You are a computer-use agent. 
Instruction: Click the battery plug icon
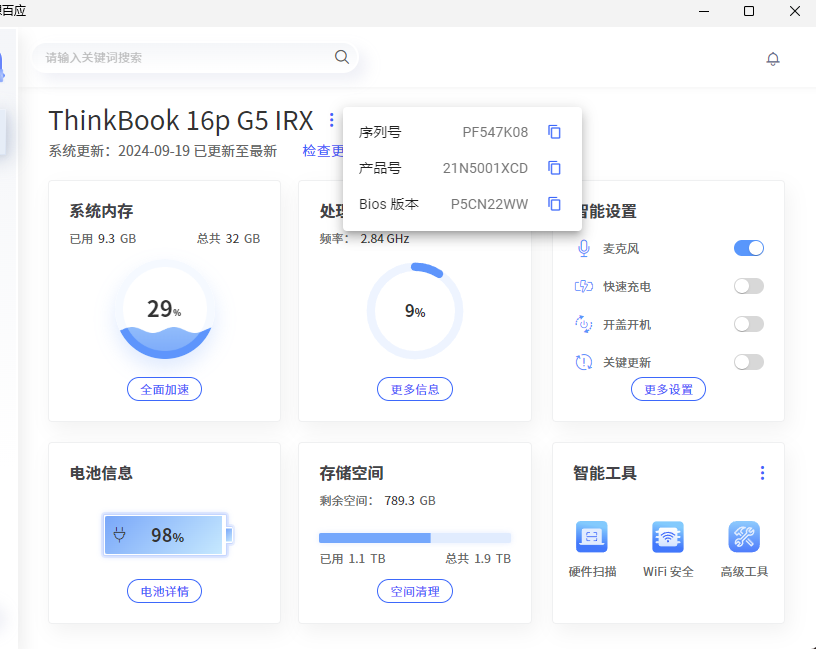point(120,535)
